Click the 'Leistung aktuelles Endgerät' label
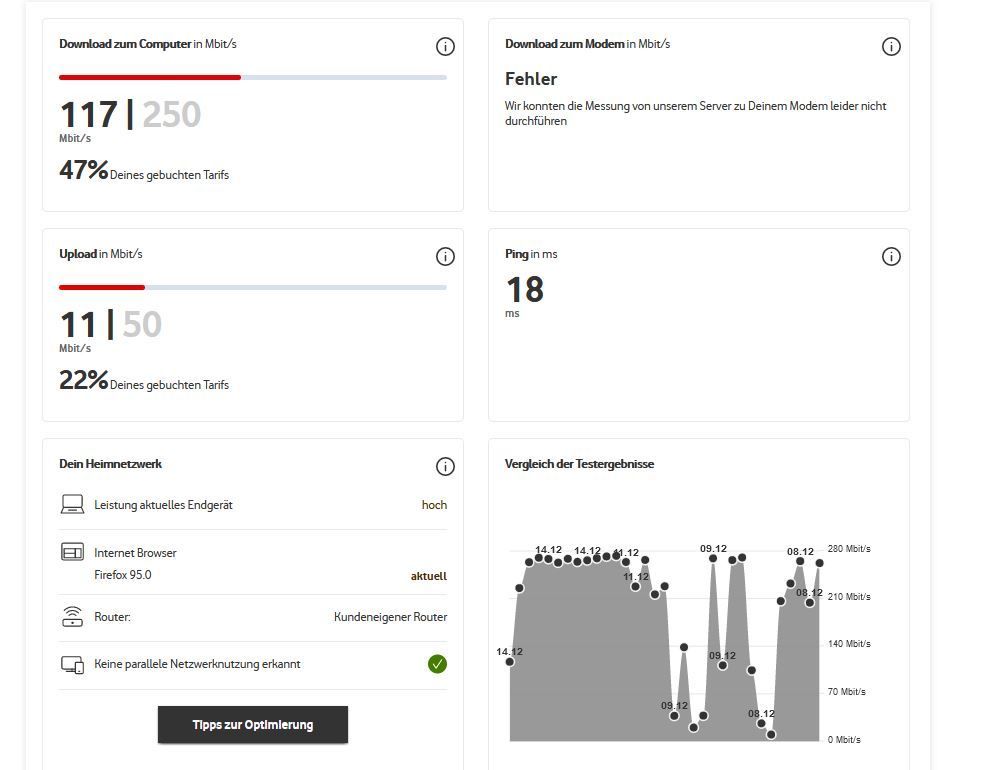Viewport: 992px width, 770px height. tap(163, 505)
